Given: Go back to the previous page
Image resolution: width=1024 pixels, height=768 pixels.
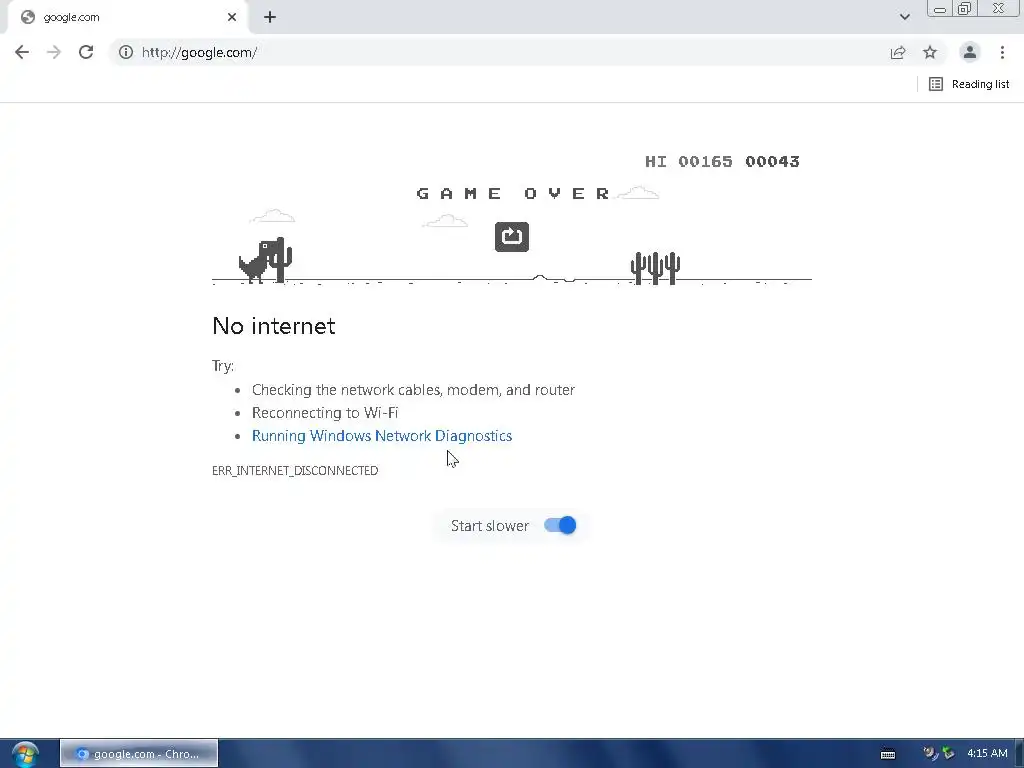Looking at the screenshot, I should [x=22, y=52].
